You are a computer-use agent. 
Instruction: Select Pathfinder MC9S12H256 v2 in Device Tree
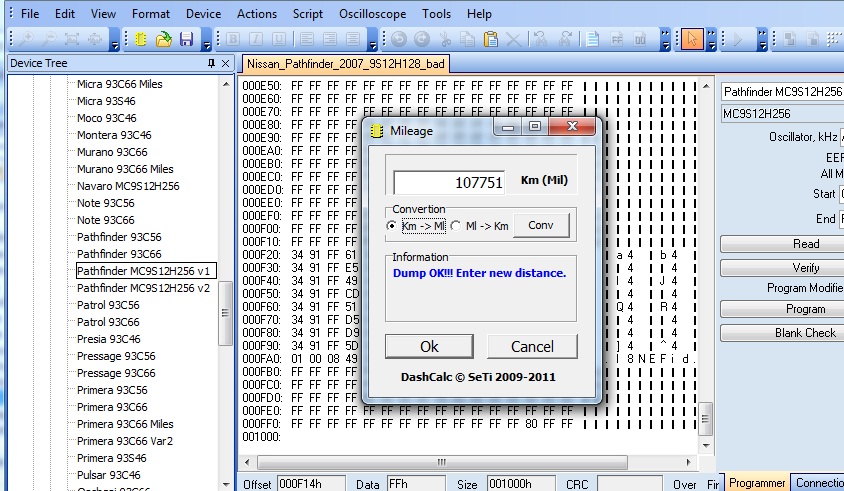click(143, 288)
